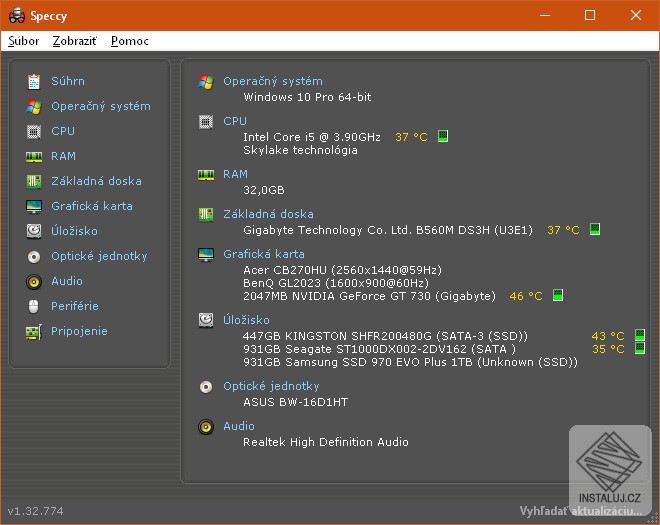Click the Optické jednotky heading in summary

click(271, 386)
